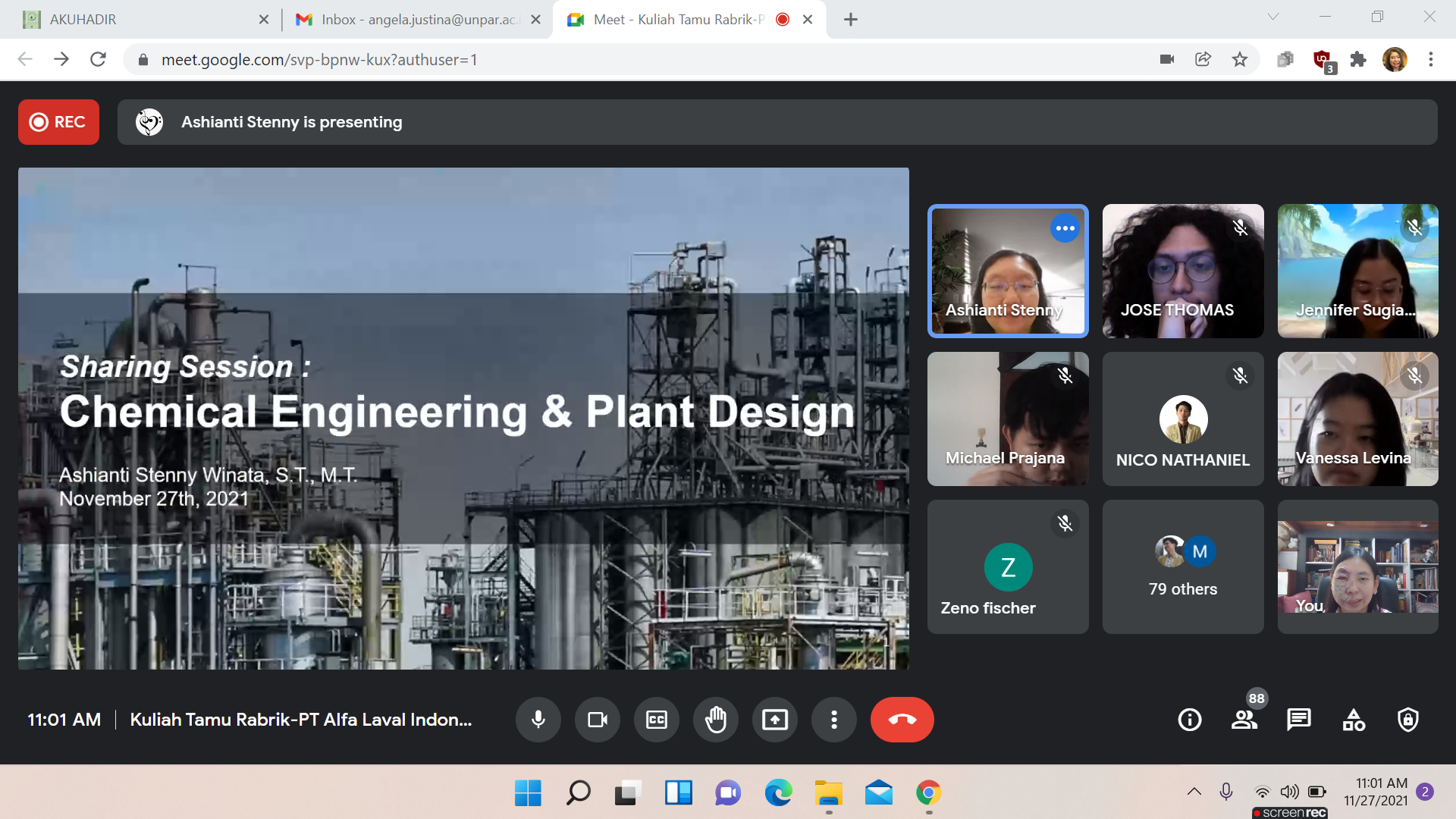Show the participants list with 88 badge
1456x819 pixels.
pos(1244,719)
